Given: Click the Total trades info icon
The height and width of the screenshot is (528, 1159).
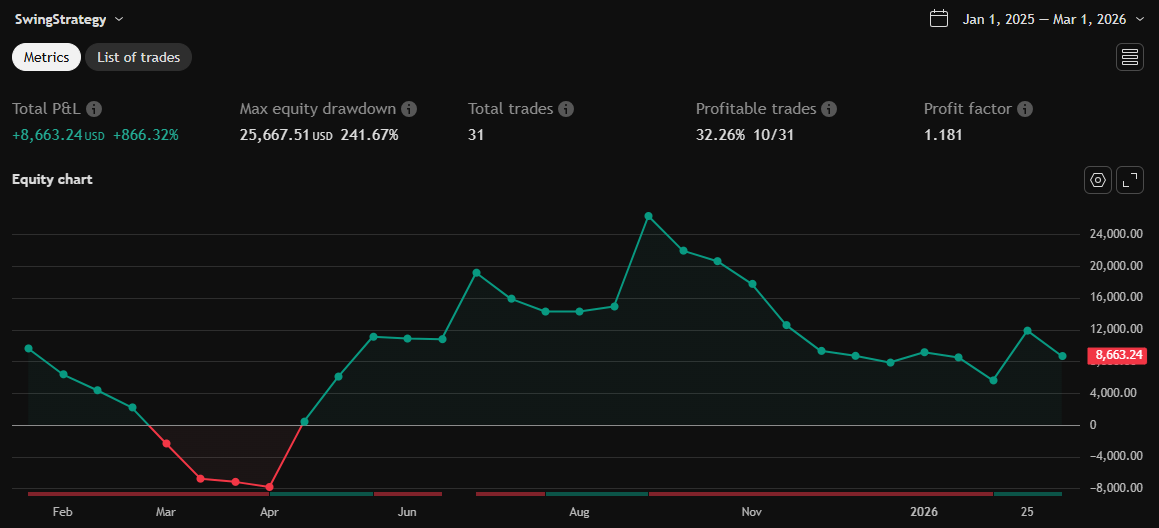Looking at the screenshot, I should pyautogui.click(x=566, y=109).
